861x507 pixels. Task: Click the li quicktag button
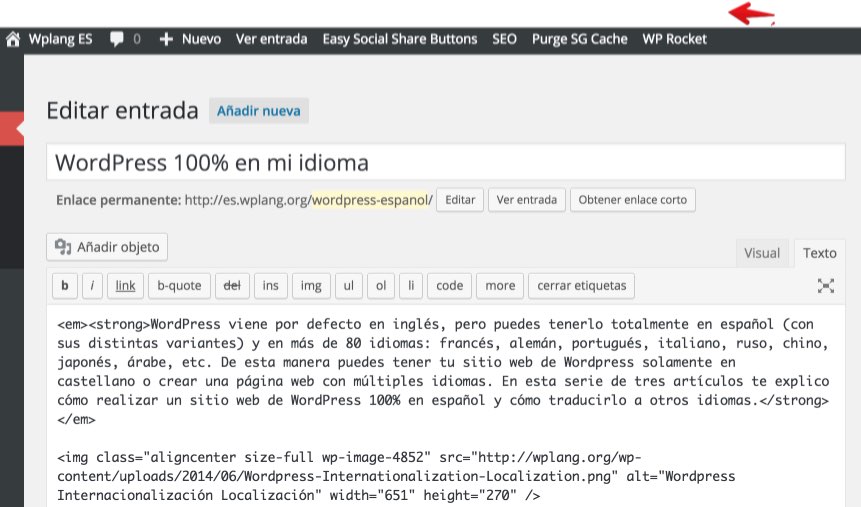tap(411, 286)
